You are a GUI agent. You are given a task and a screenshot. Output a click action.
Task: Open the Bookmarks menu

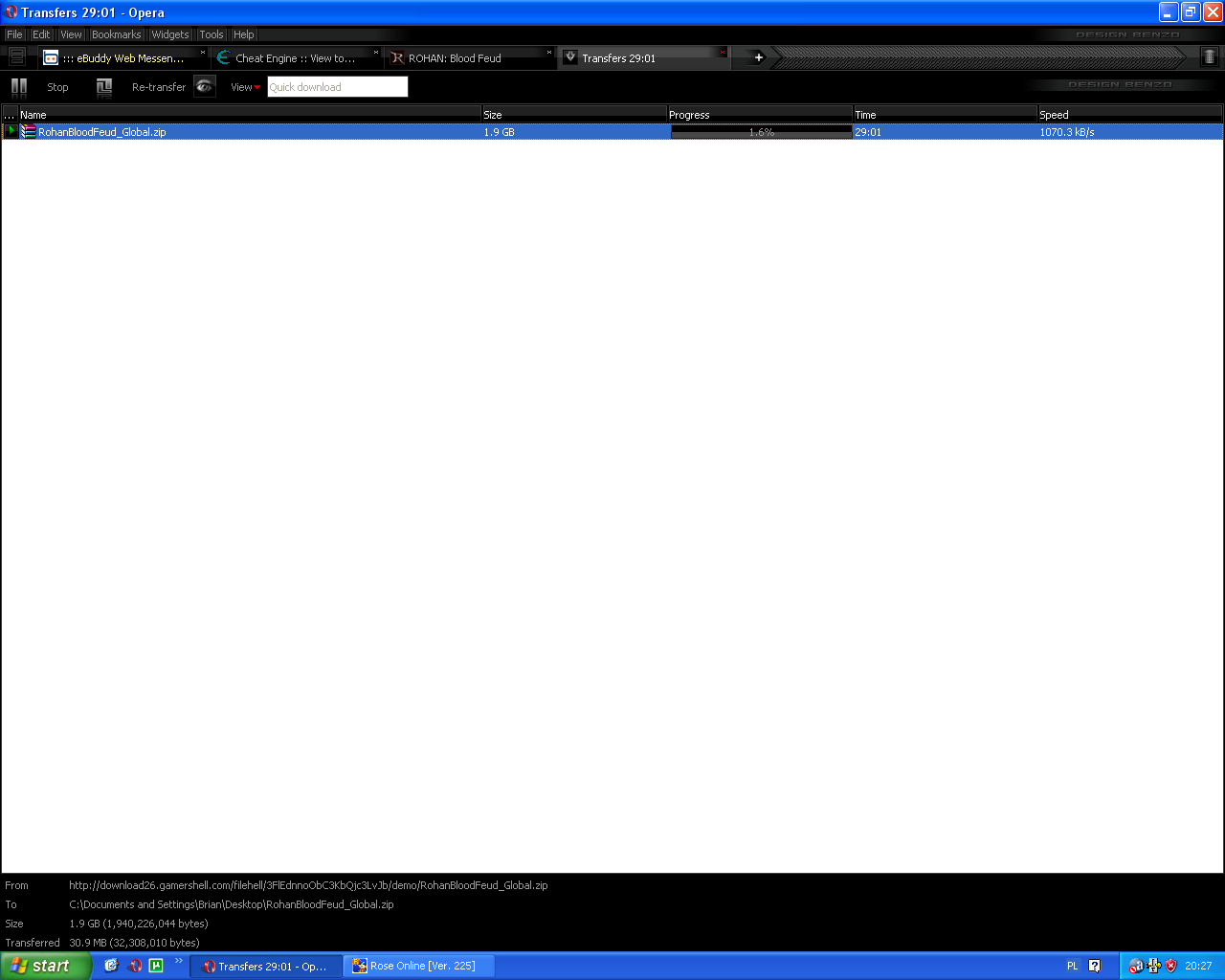(117, 34)
